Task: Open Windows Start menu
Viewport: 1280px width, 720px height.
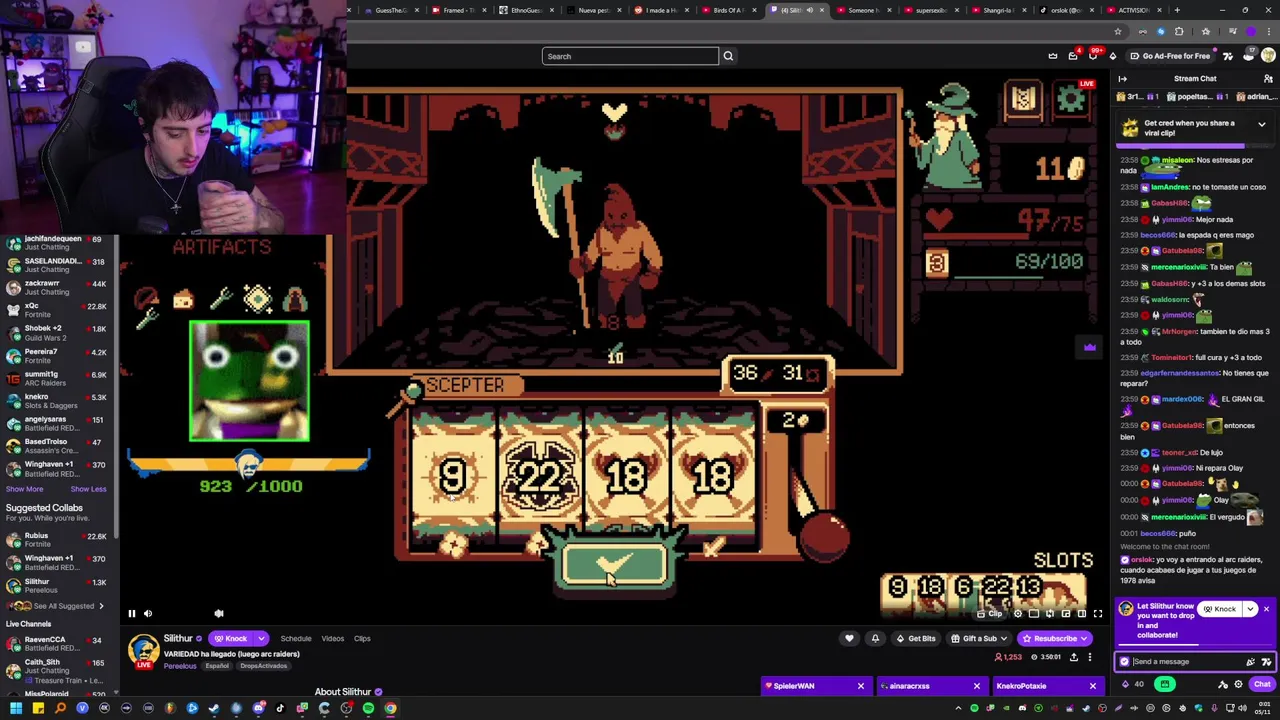Action: point(16,708)
